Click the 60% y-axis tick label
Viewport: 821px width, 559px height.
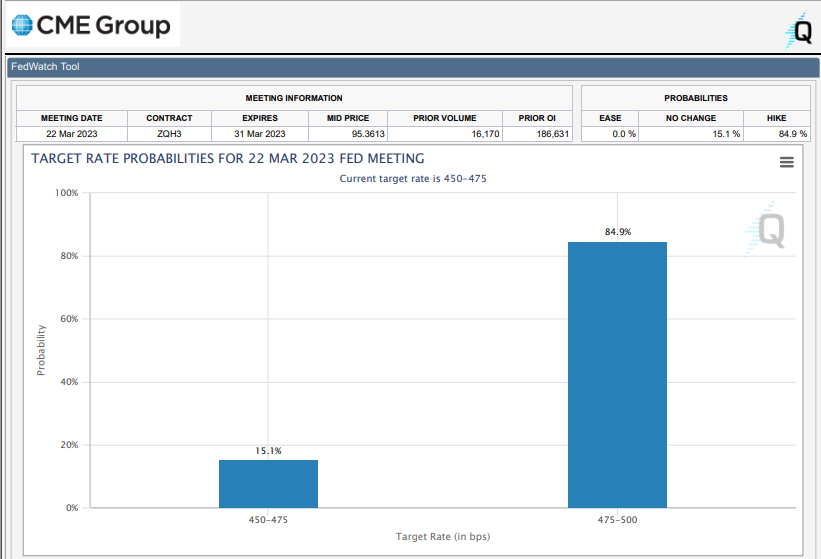69,319
